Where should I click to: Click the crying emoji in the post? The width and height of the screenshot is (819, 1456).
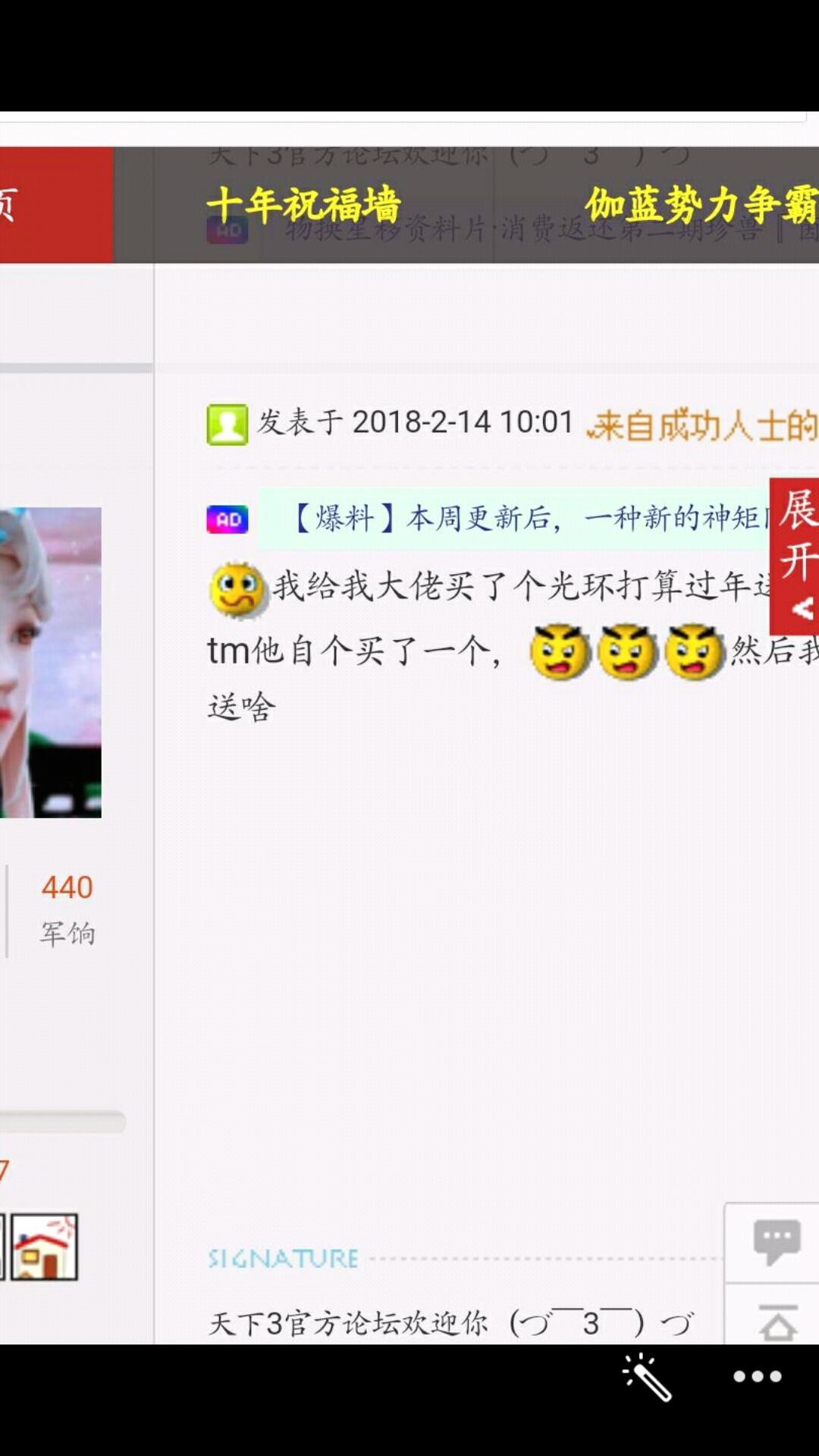238,589
